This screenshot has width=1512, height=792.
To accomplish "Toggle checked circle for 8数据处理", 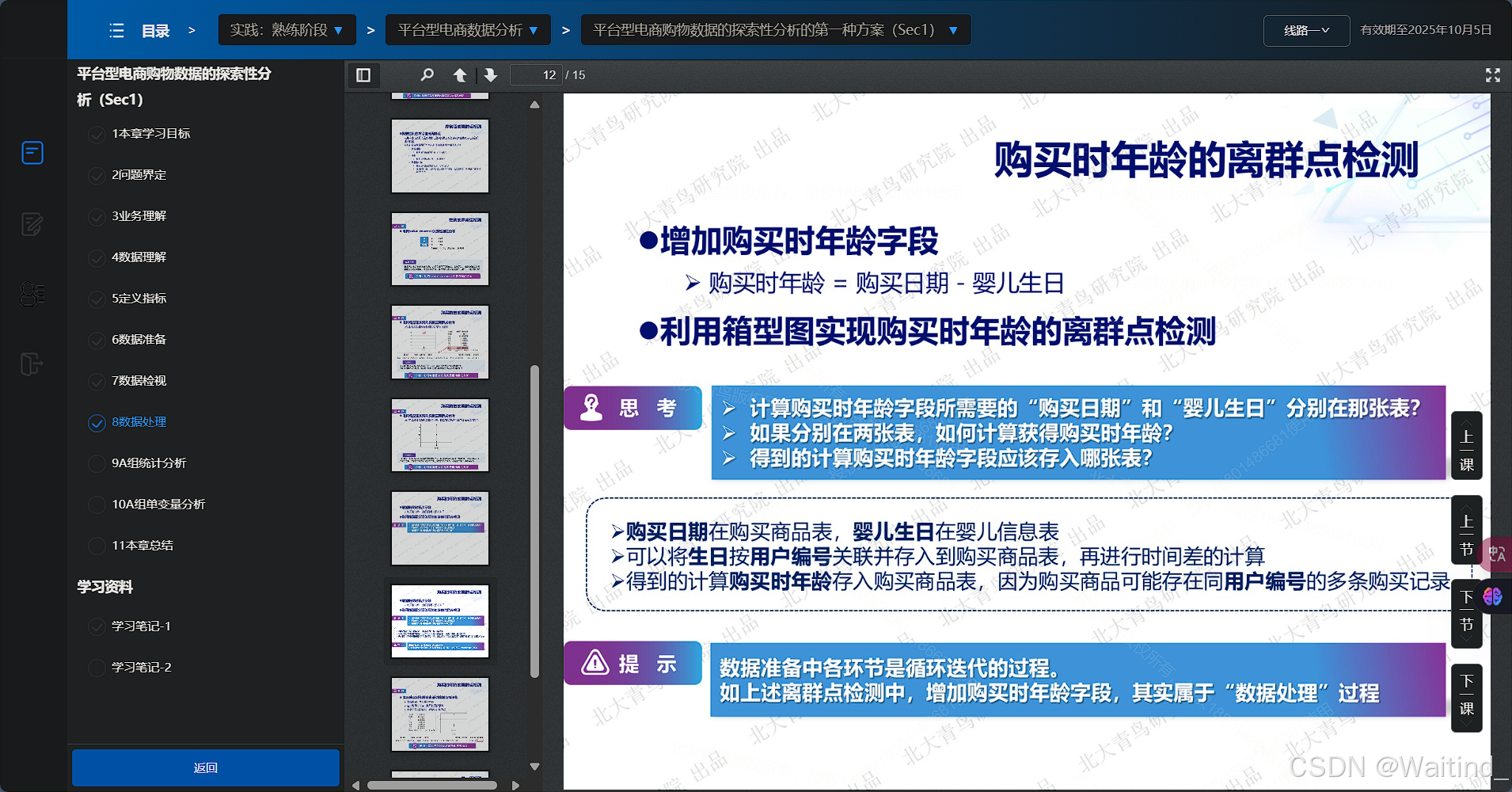I will 97,423.
